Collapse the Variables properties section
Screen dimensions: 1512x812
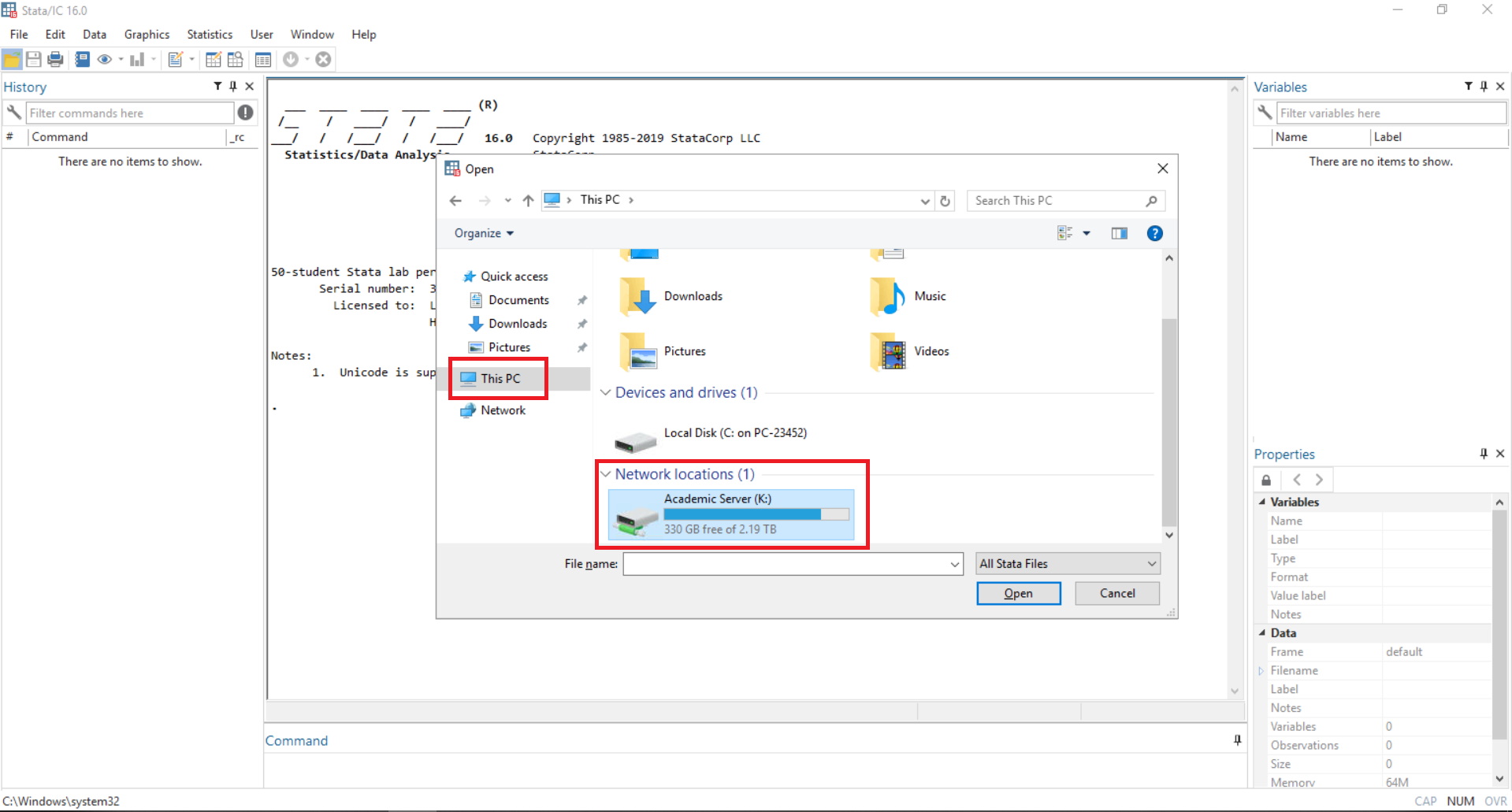point(1261,502)
